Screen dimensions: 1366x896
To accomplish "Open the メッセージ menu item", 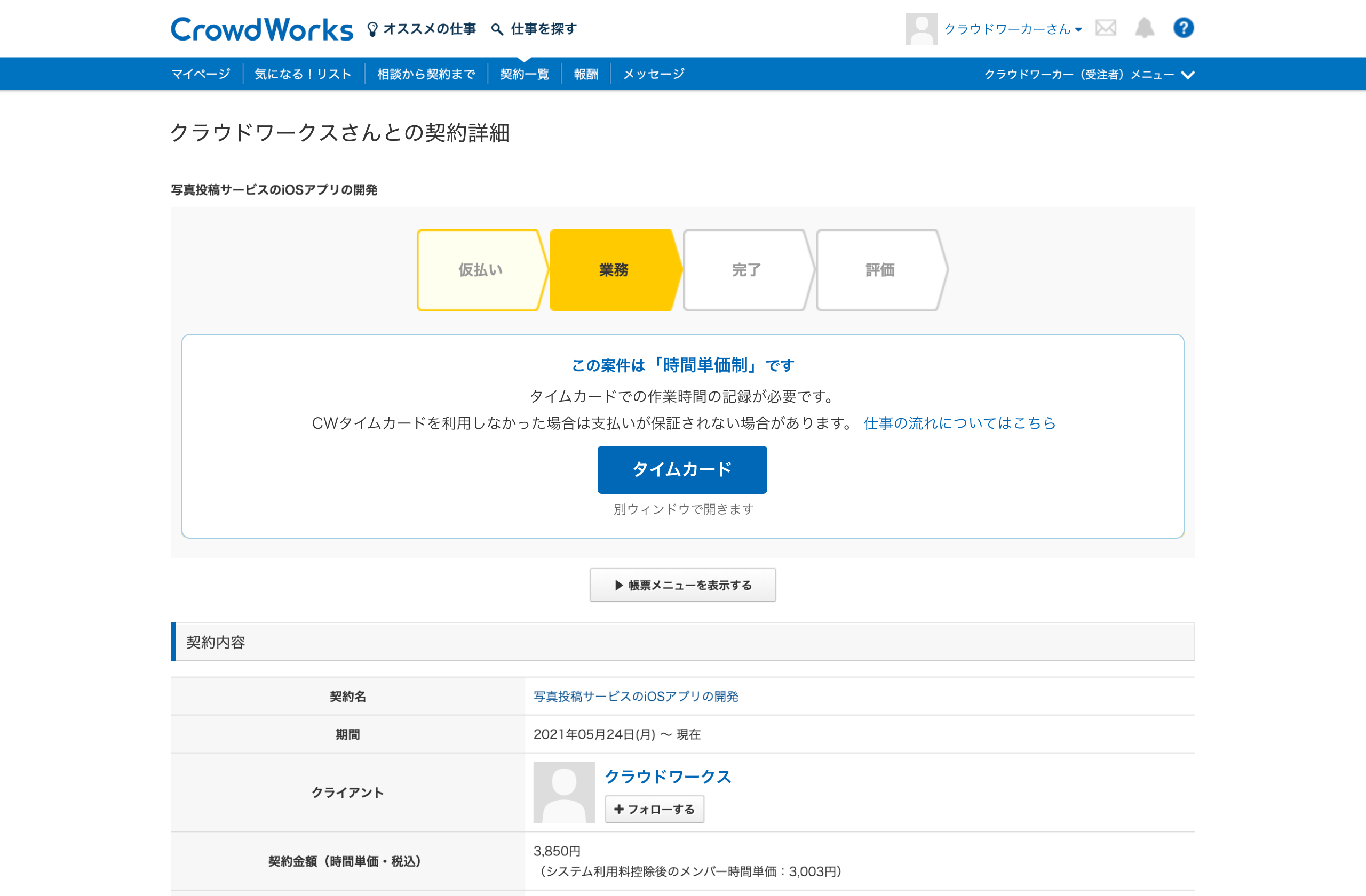I will (x=654, y=74).
